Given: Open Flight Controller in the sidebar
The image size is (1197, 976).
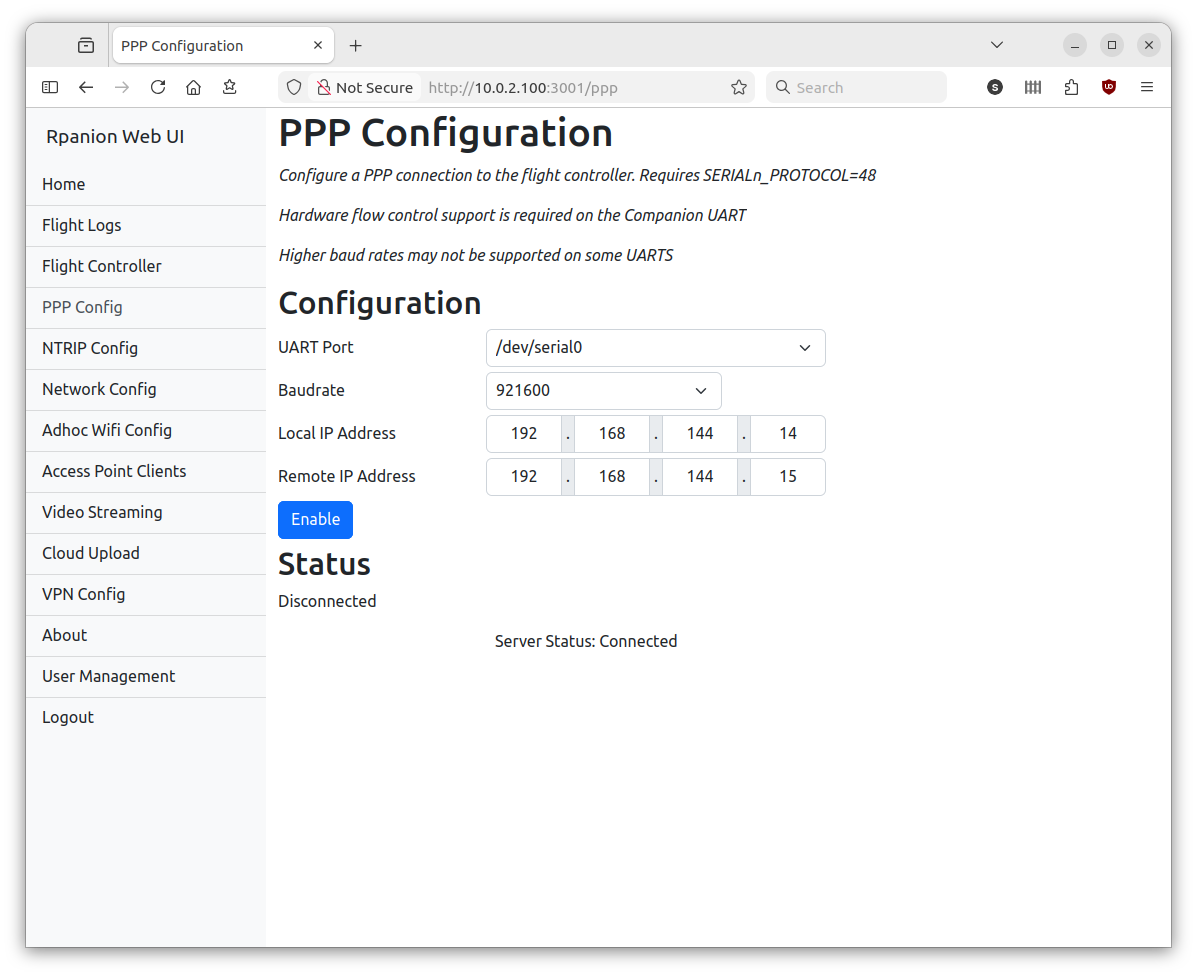Looking at the screenshot, I should pyautogui.click(x=102, y=266).
